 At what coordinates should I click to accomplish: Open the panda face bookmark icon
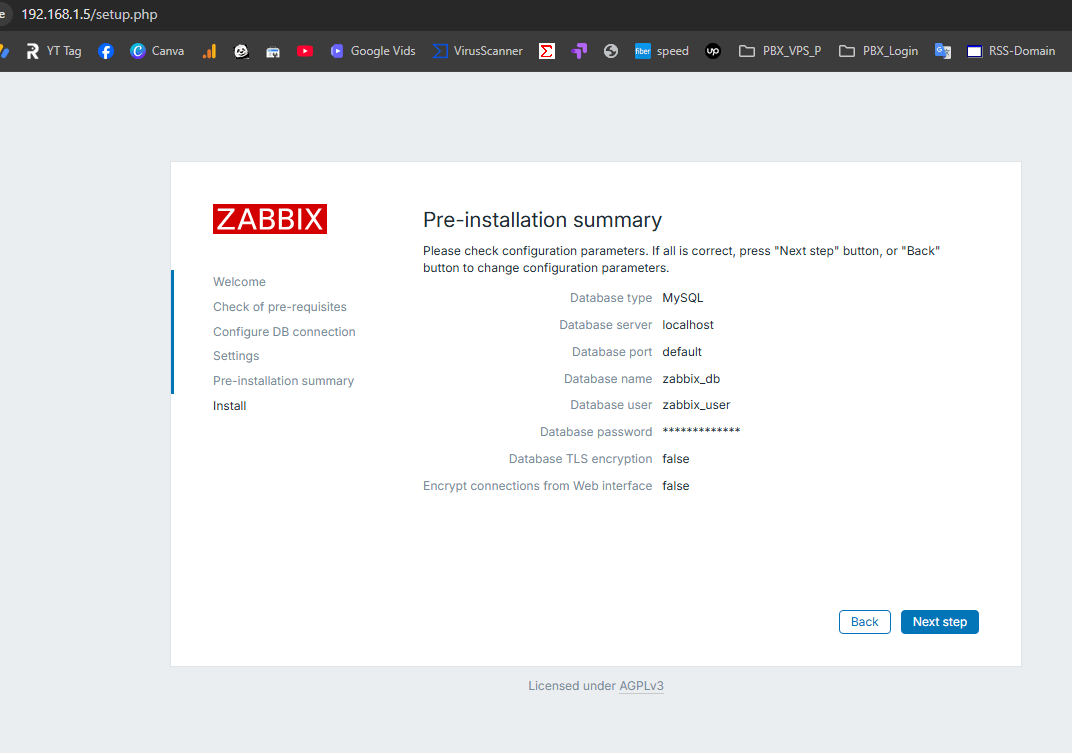click(x=241, y=51)
